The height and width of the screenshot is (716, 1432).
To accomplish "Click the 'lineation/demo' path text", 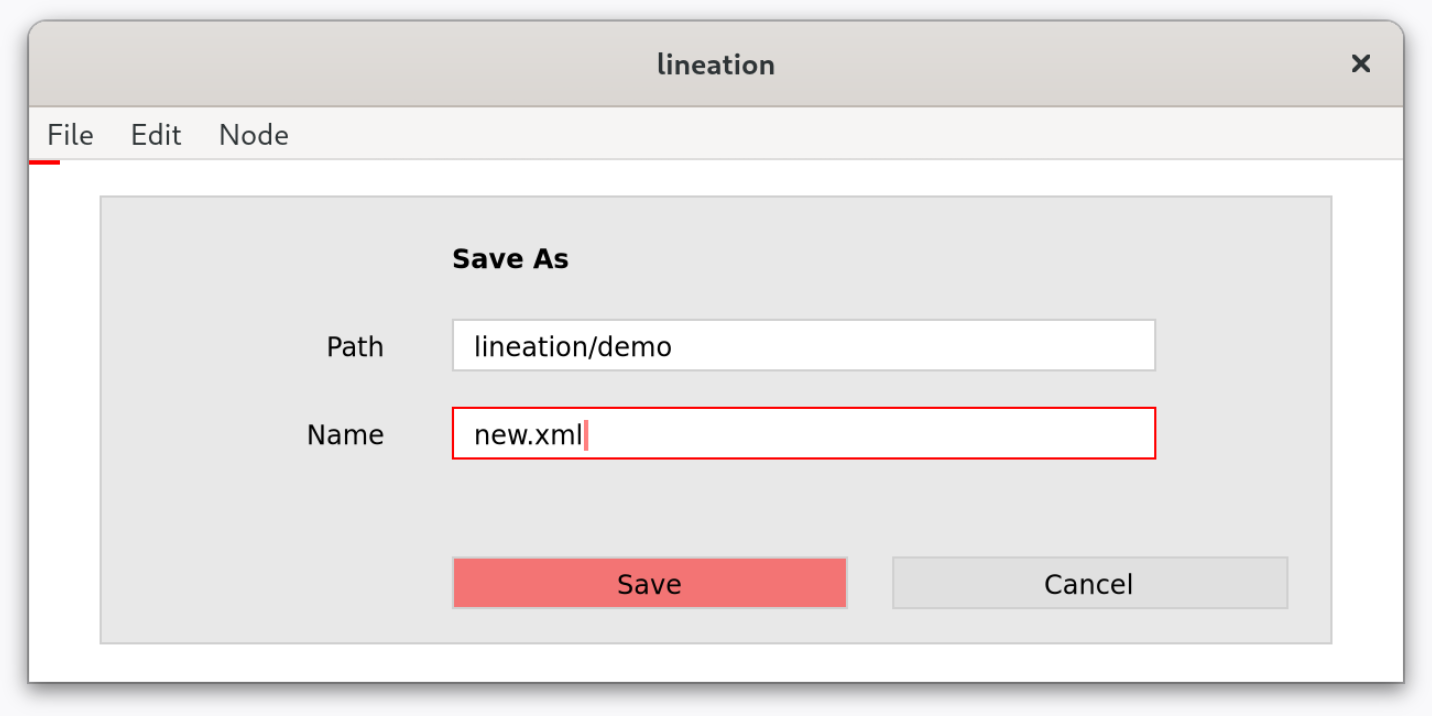I will (x=573, y=347).
